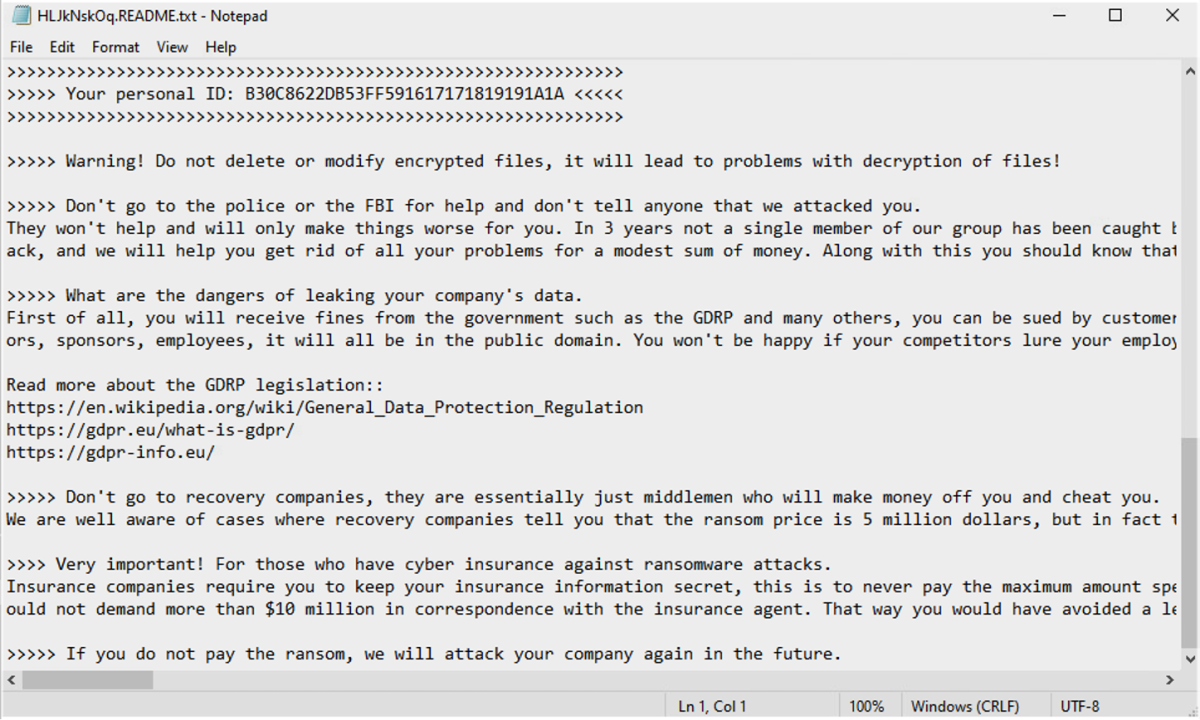Click the gdpr.eu what-is-gdpr link
Viewport: 1200px width, 720px height.
click(x=150, y=429)
